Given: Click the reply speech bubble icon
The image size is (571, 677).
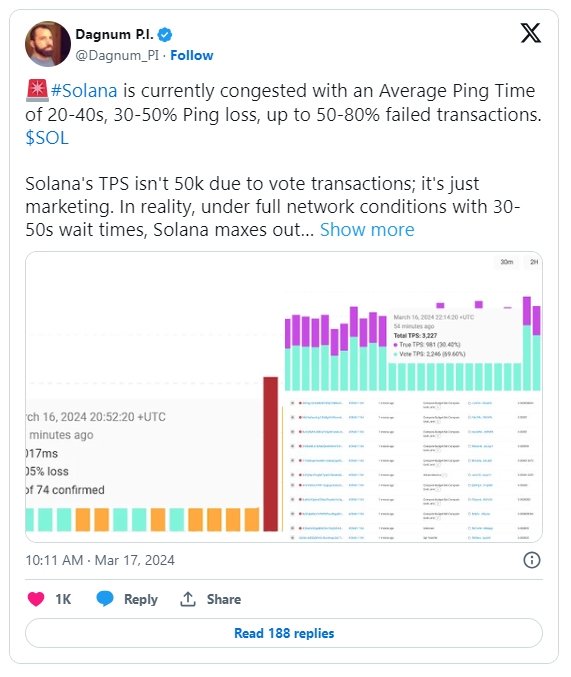Looking at the screenshot, I should (105, 599).
